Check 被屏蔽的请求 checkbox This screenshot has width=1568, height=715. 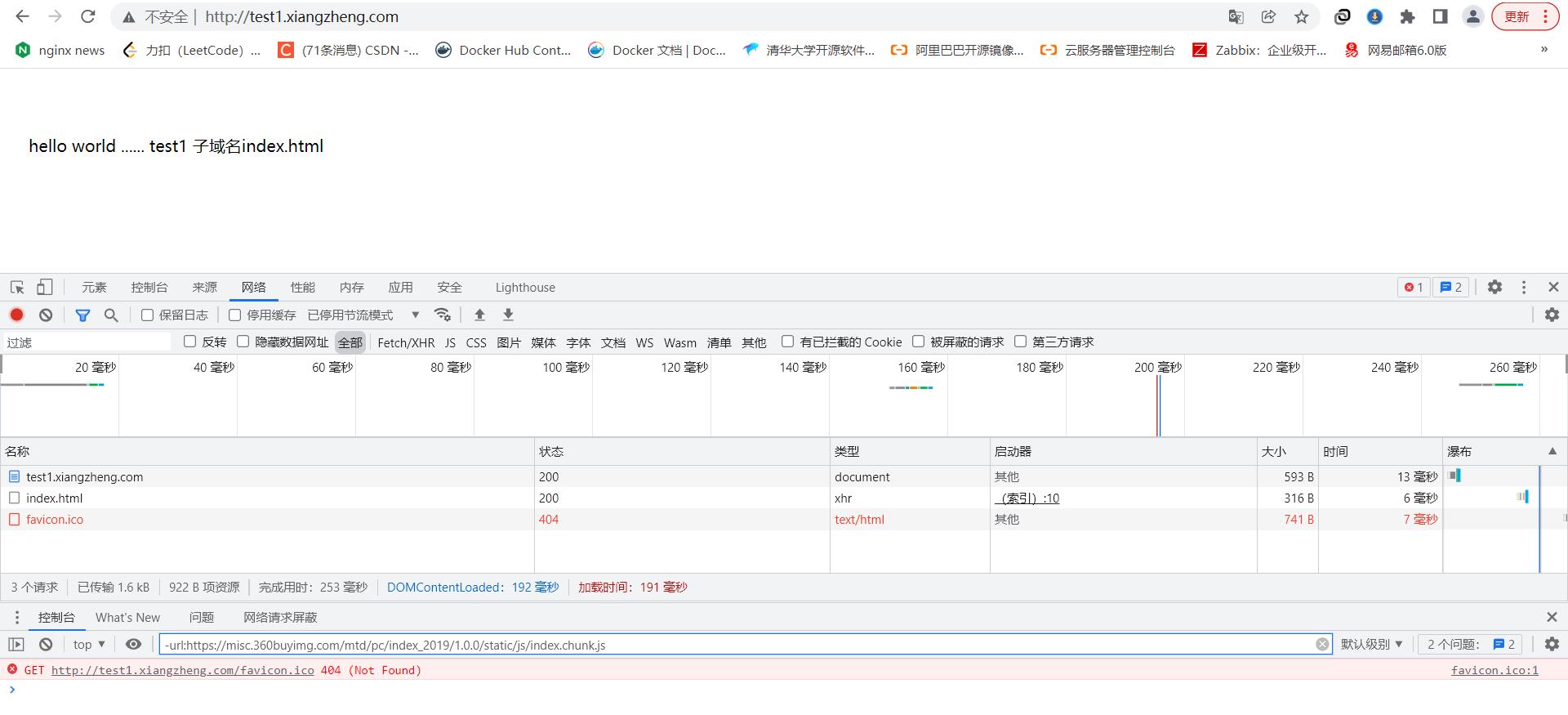click(918, 342)
